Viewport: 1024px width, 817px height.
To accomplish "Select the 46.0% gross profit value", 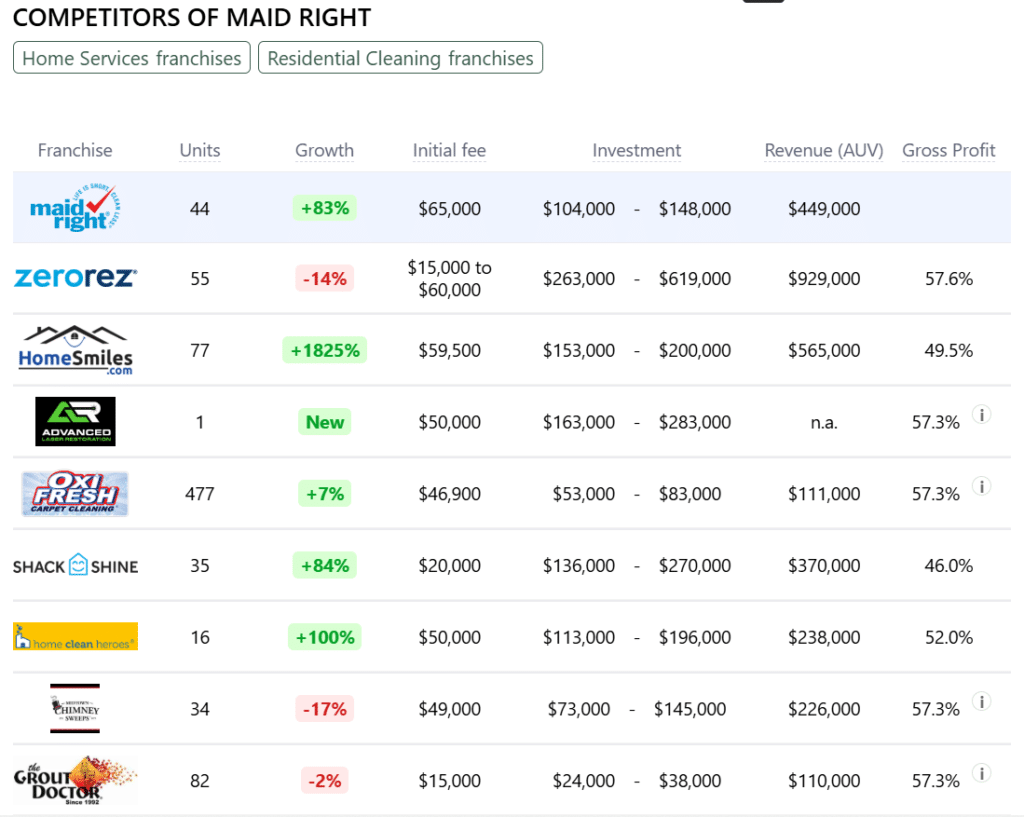I will point(949,566).
